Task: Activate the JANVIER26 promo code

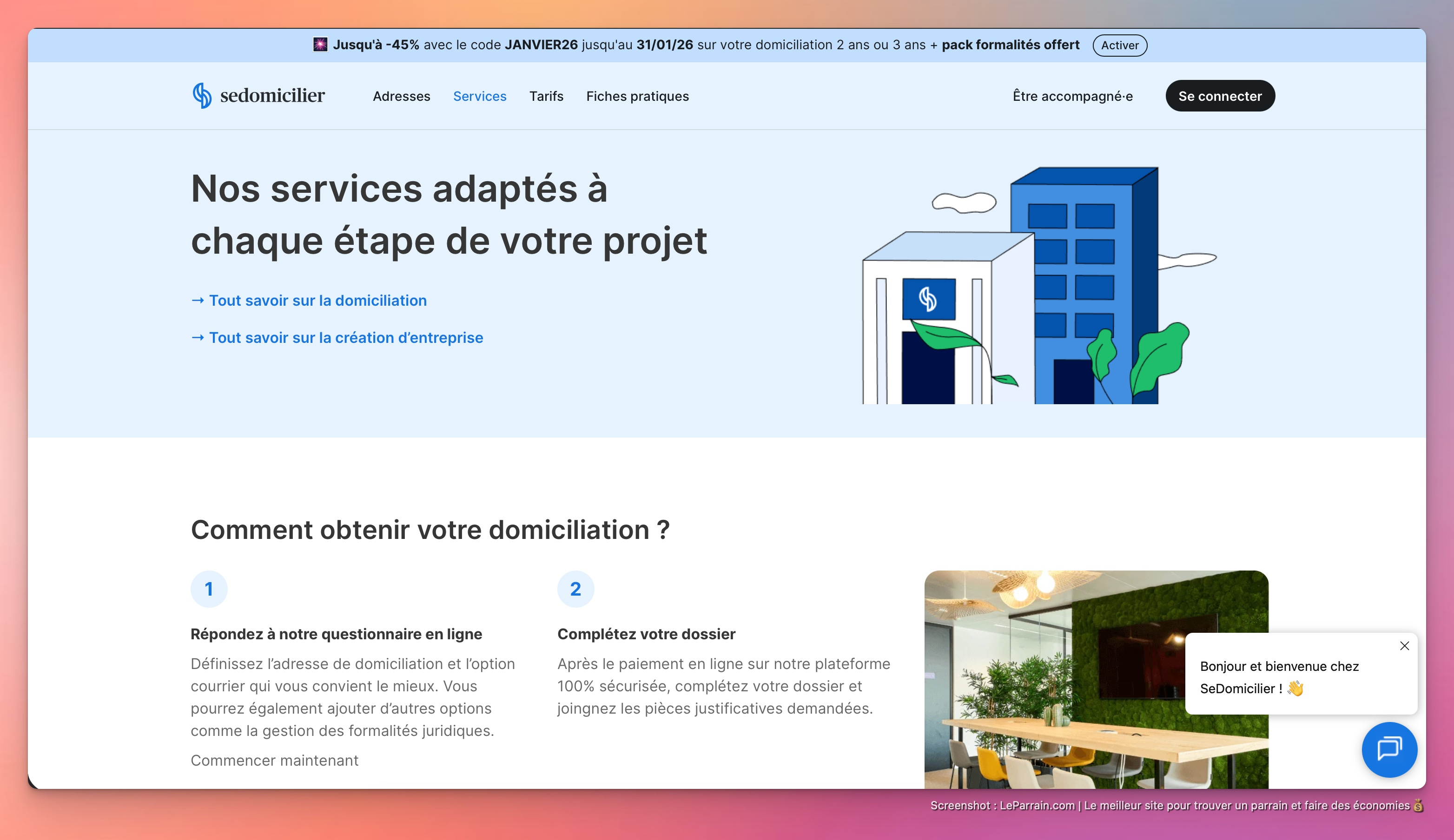Action: [1119, 45]
